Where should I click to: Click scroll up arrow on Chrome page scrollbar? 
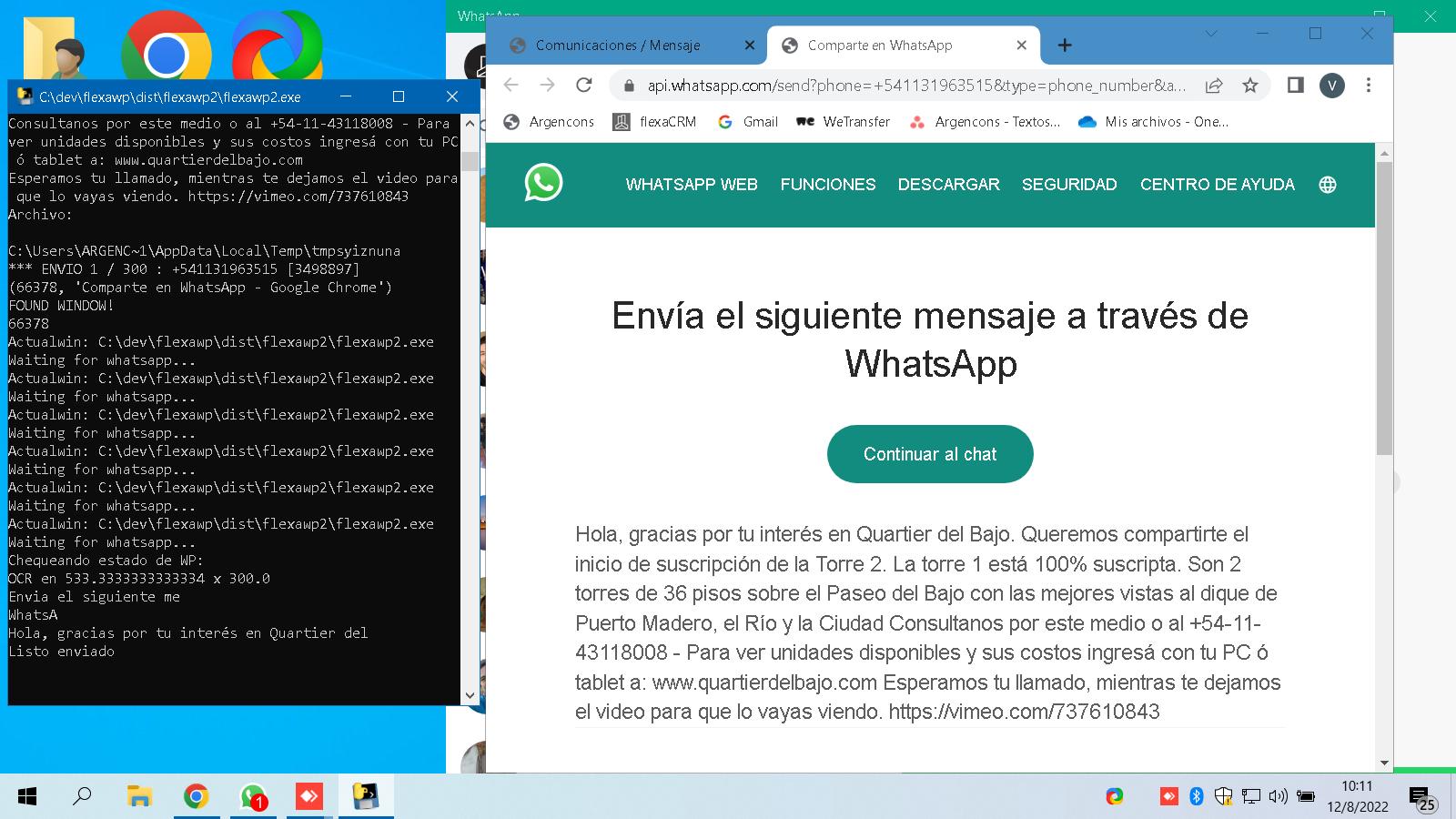click(x=1384, y=152)
